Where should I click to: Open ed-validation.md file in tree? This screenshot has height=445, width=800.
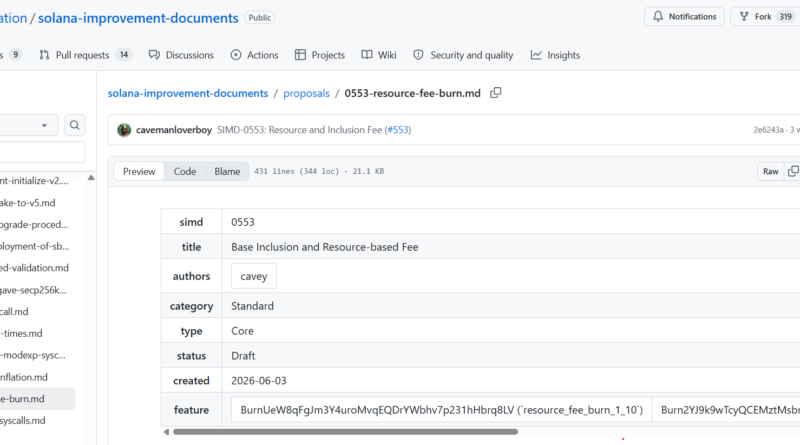pyautogui.click(x=34, y=268)
